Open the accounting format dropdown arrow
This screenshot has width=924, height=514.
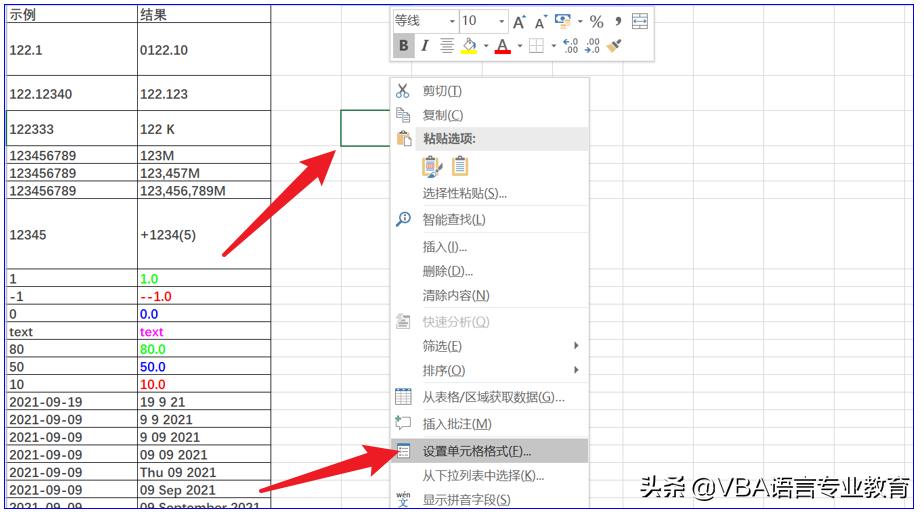pos(580,22)
